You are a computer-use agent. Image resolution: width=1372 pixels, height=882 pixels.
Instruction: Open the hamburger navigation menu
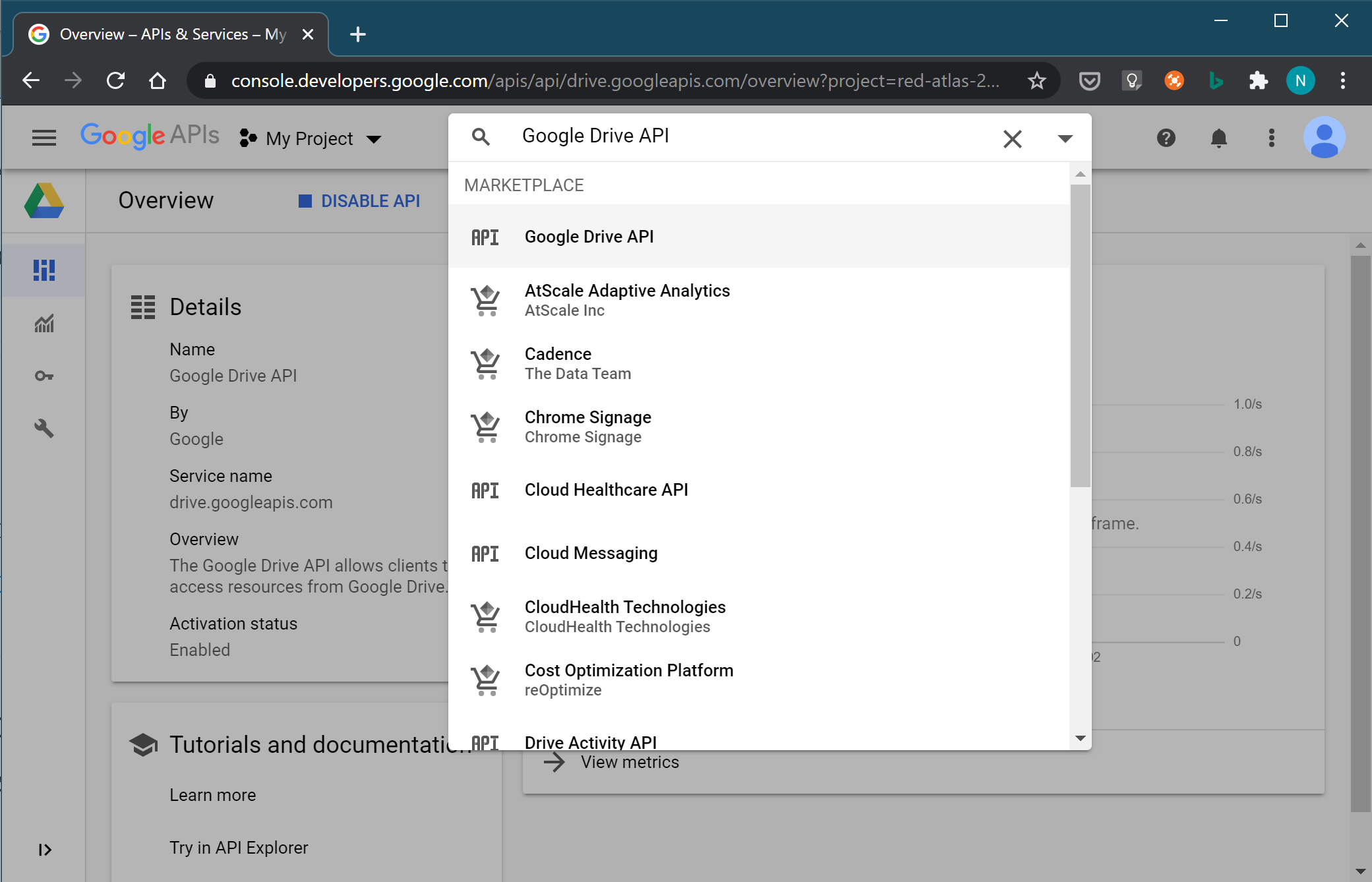tap(44, 138)
